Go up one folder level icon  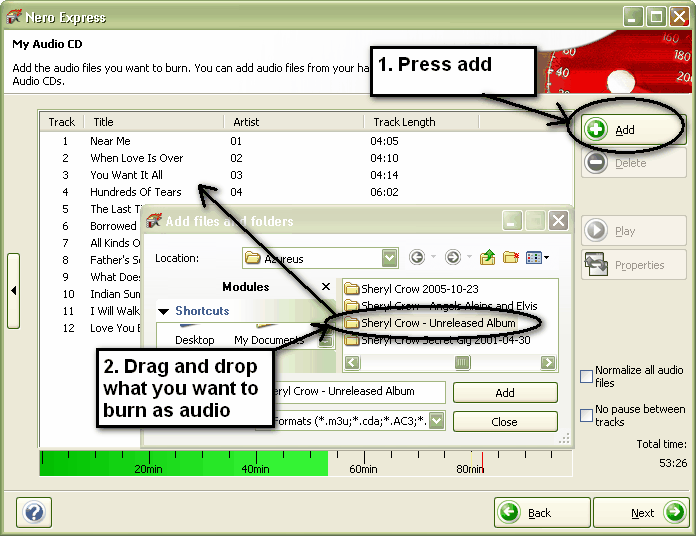click(487, 257)
